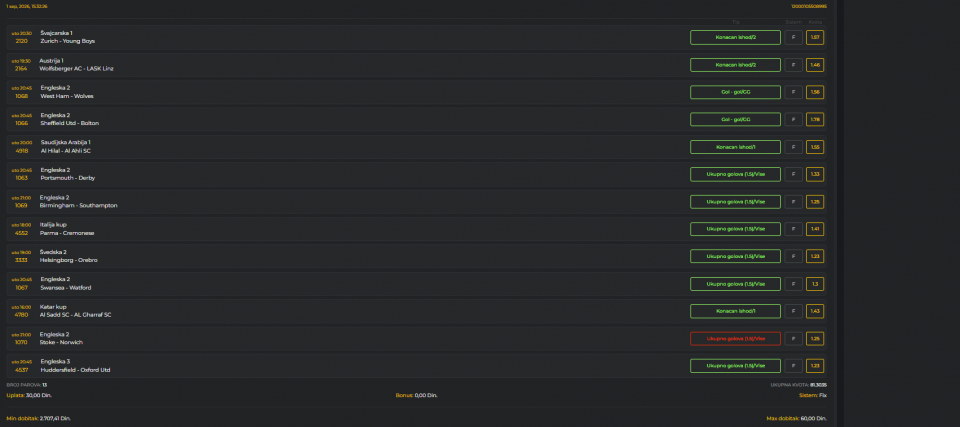The image size is (960, 427).
Task: Open the Portsmouth - Derby match row
Action: tap(416, 174)
